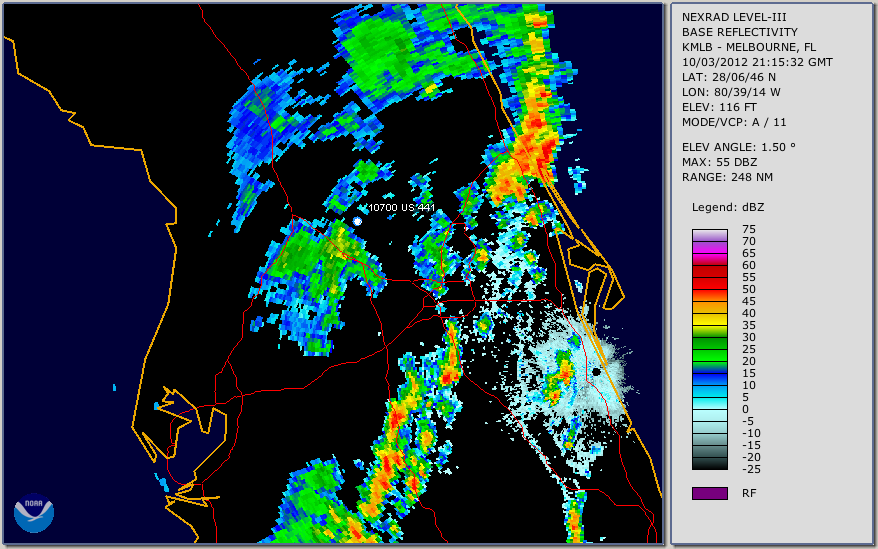Click the 30 dBZ green legend band
The height and width of the screenshot is (549, 878).
pyautogui.click(x=709, y=343)
